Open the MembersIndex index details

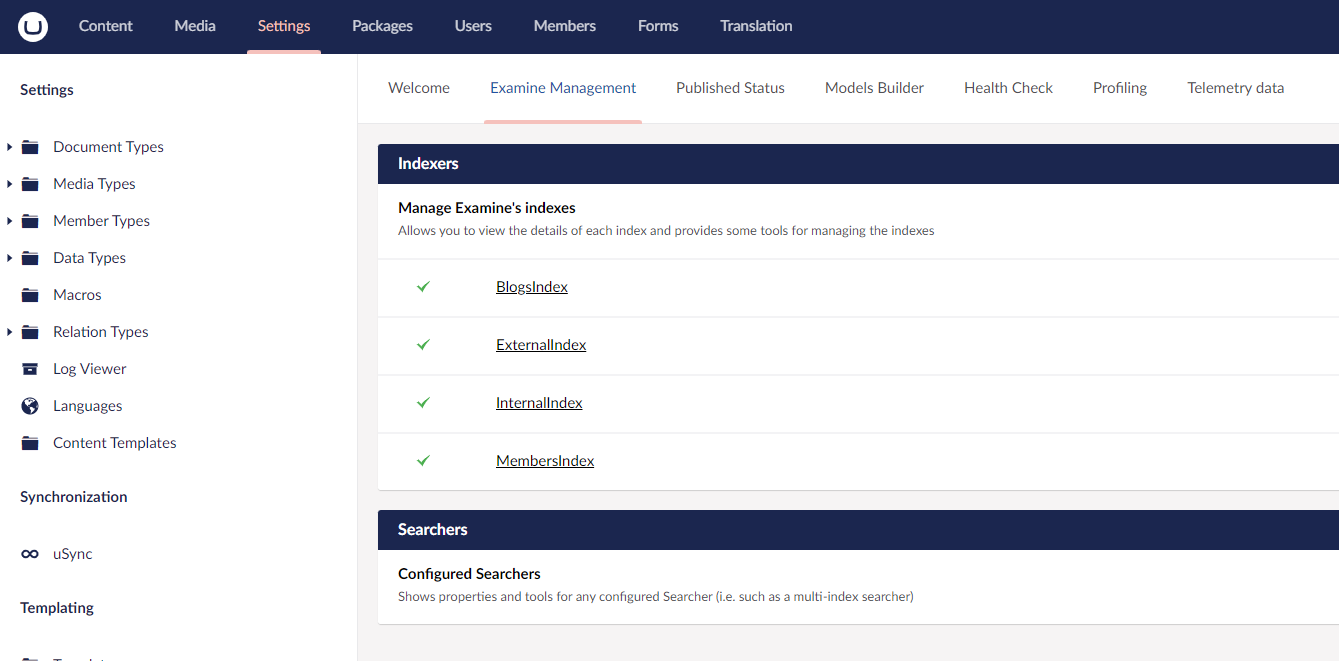545,461
